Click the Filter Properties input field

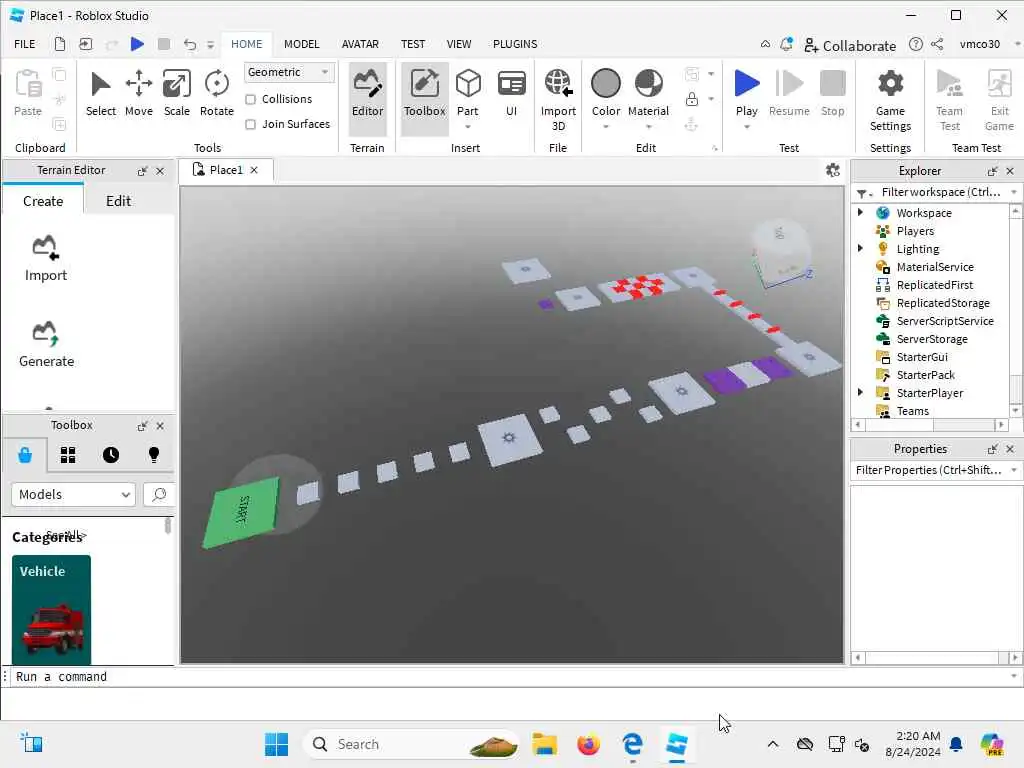(929, 470)
